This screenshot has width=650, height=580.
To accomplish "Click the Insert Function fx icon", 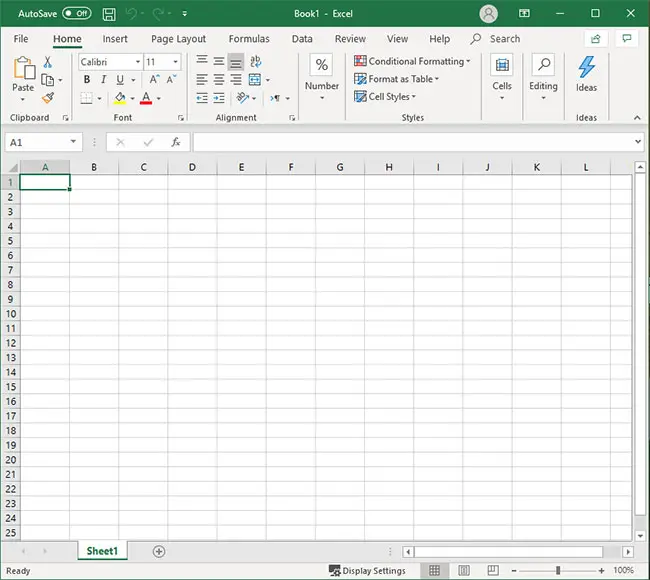I will click(175, 143).
